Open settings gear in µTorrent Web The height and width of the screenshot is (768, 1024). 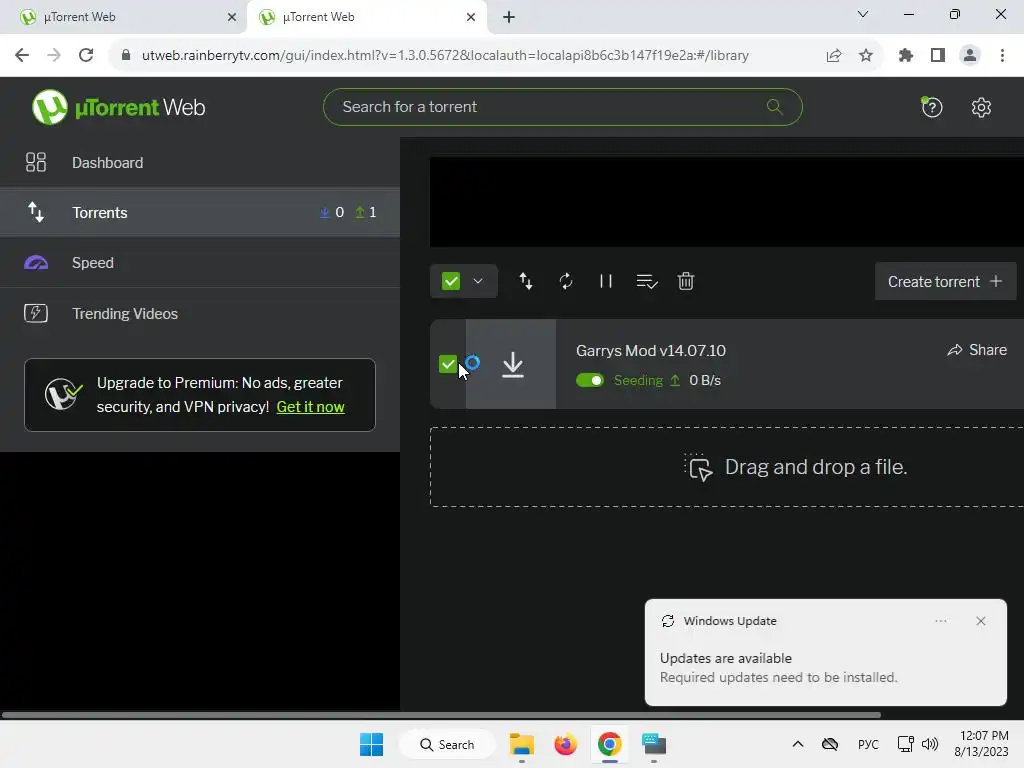pos(981,107)
